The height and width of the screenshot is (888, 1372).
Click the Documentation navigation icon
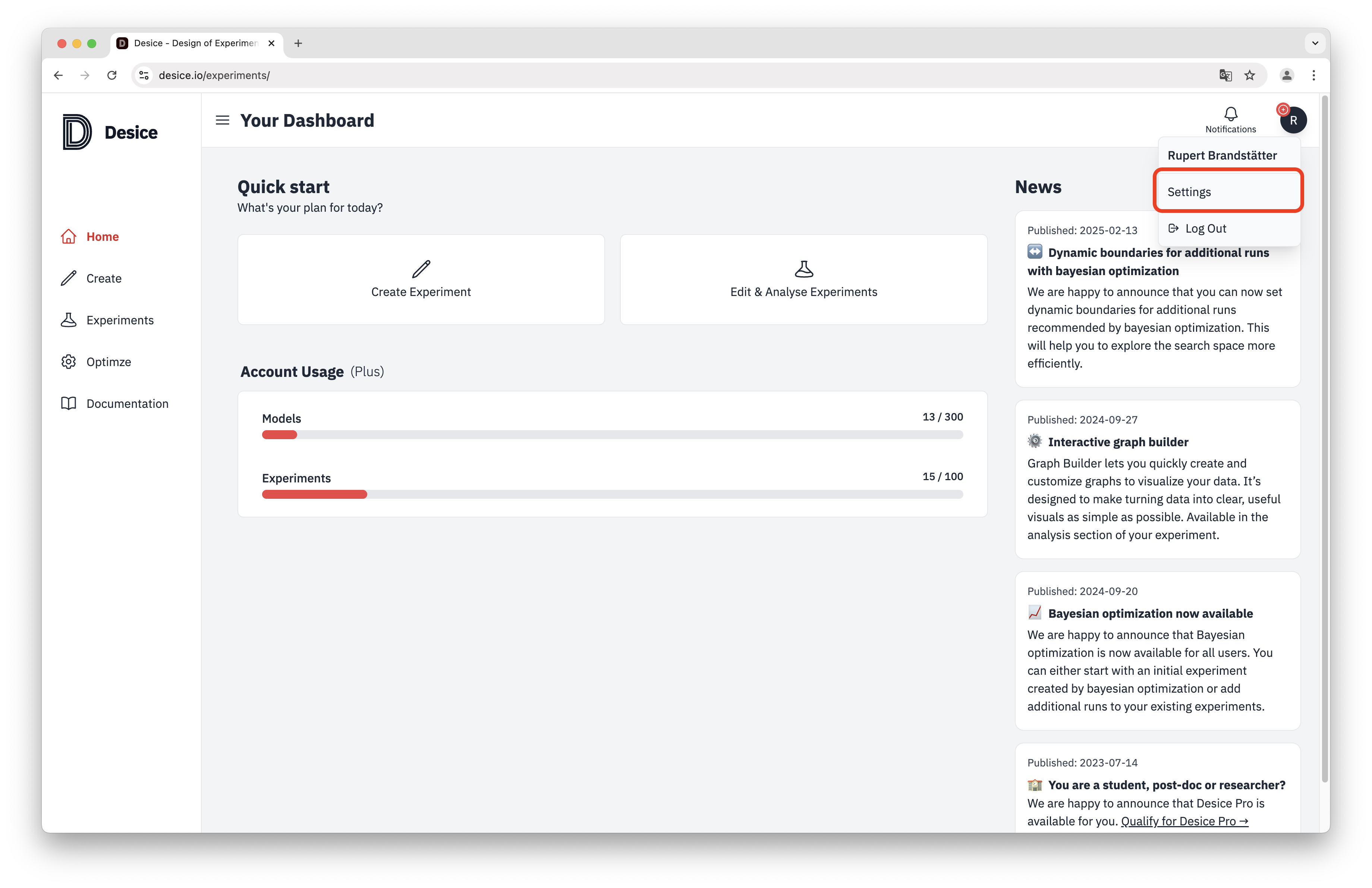coord(69,403)
